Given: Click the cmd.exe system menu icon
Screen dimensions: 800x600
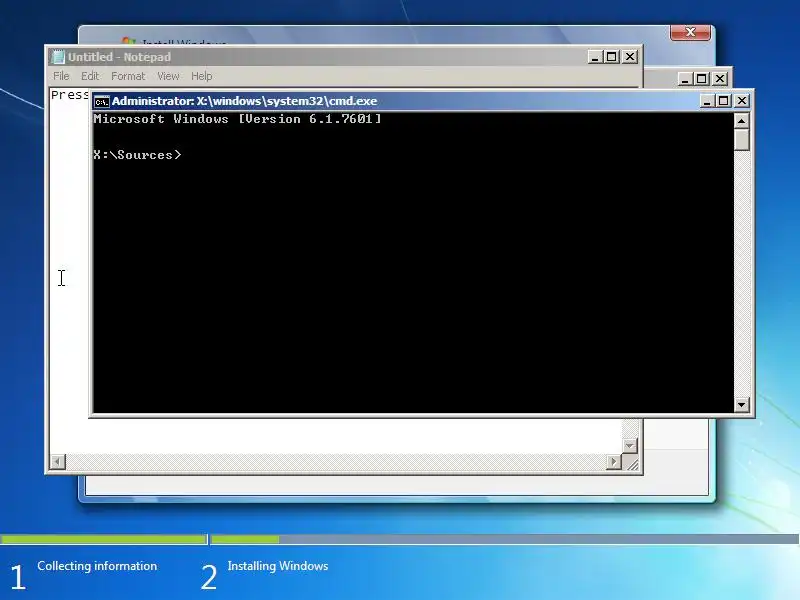Looking at the screenshot, I should (102, 102).
